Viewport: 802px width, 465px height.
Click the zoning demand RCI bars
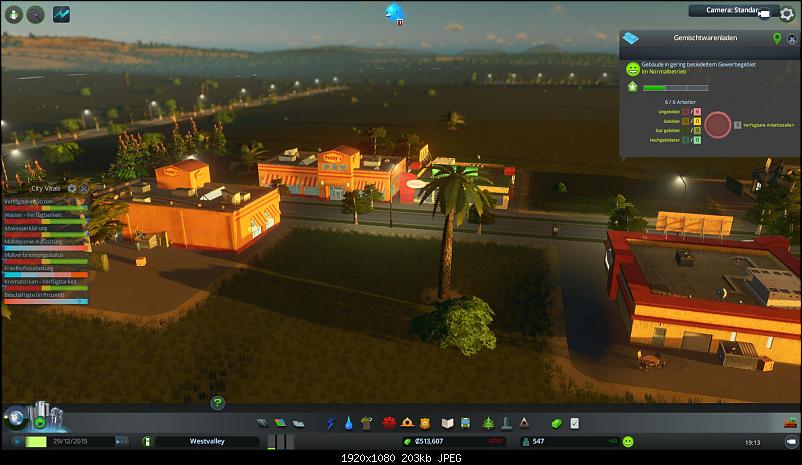281,441
